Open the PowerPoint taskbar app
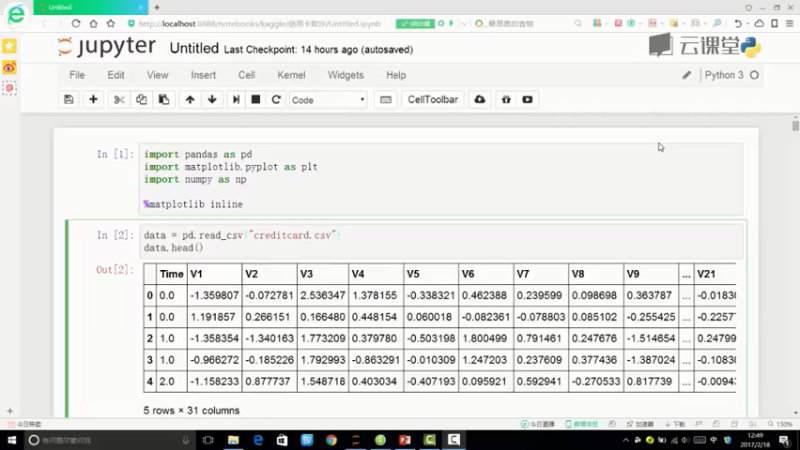Image resolution: width=800 pixels, height=450 pixels. pos(405,440)
